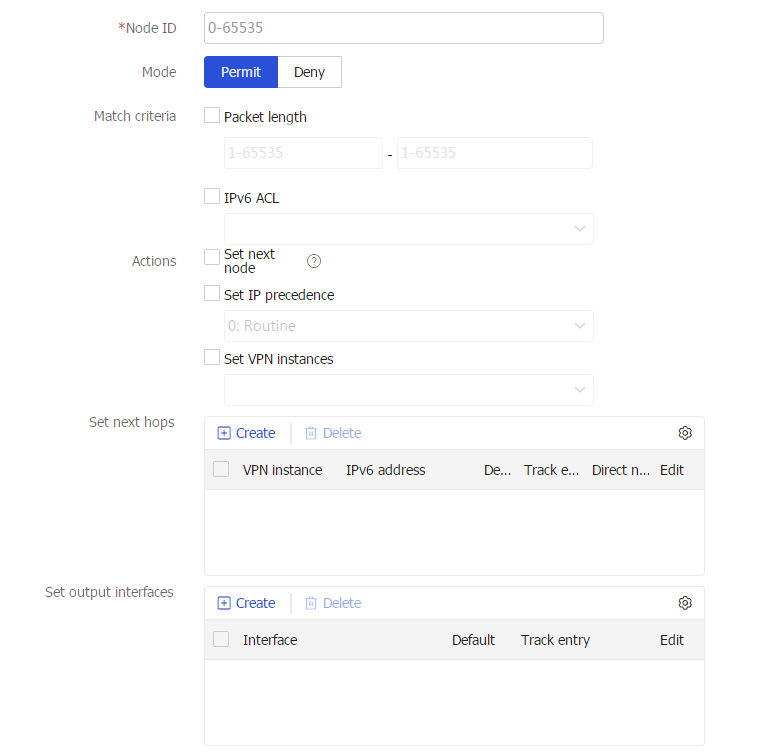Check the Set IP precedence option
759x752 pixels.
pyautogui.click(x=212, y=293)
